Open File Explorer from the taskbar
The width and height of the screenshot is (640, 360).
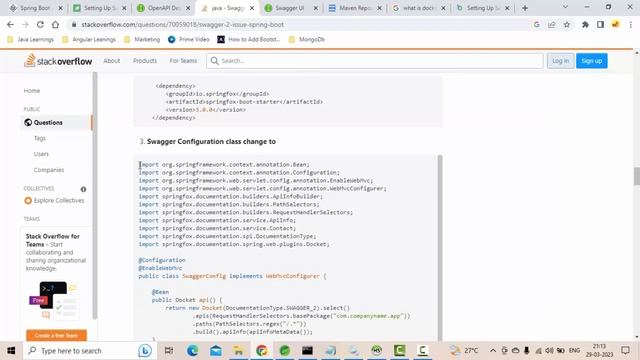[x=238, y=351]
